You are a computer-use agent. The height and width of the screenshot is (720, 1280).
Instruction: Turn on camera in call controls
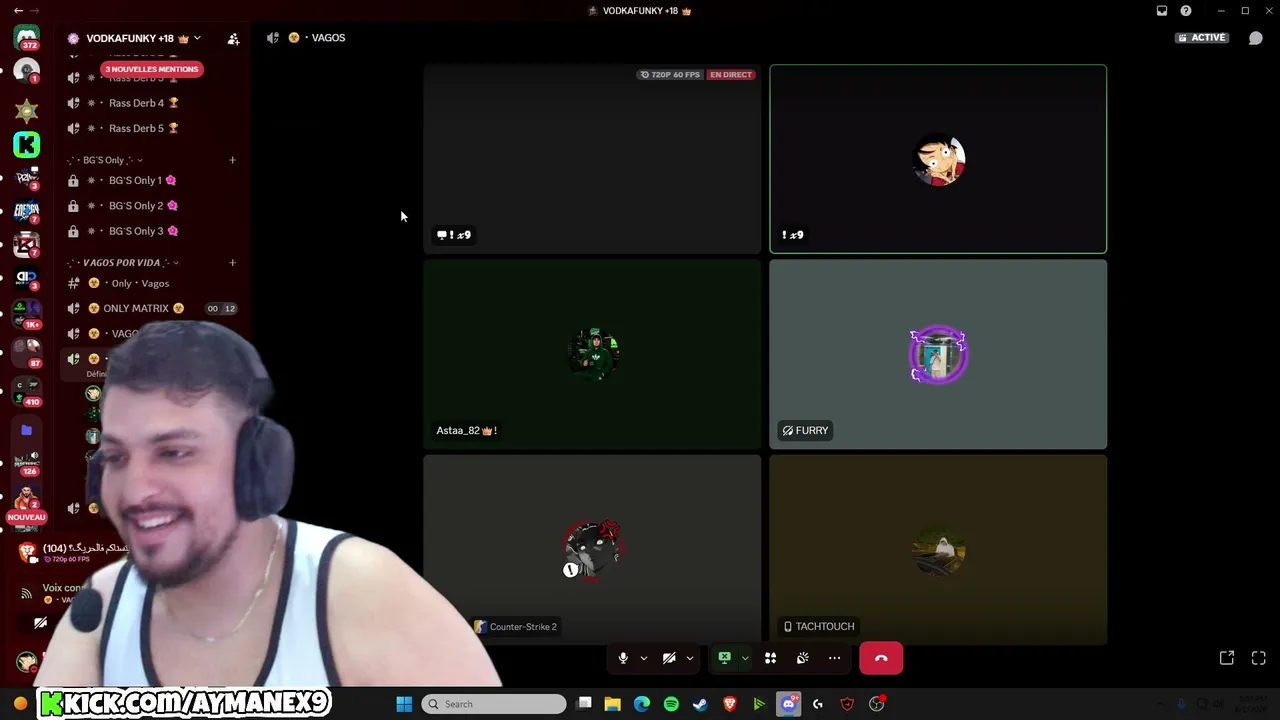pyautogui.click(x=669, y=658)
